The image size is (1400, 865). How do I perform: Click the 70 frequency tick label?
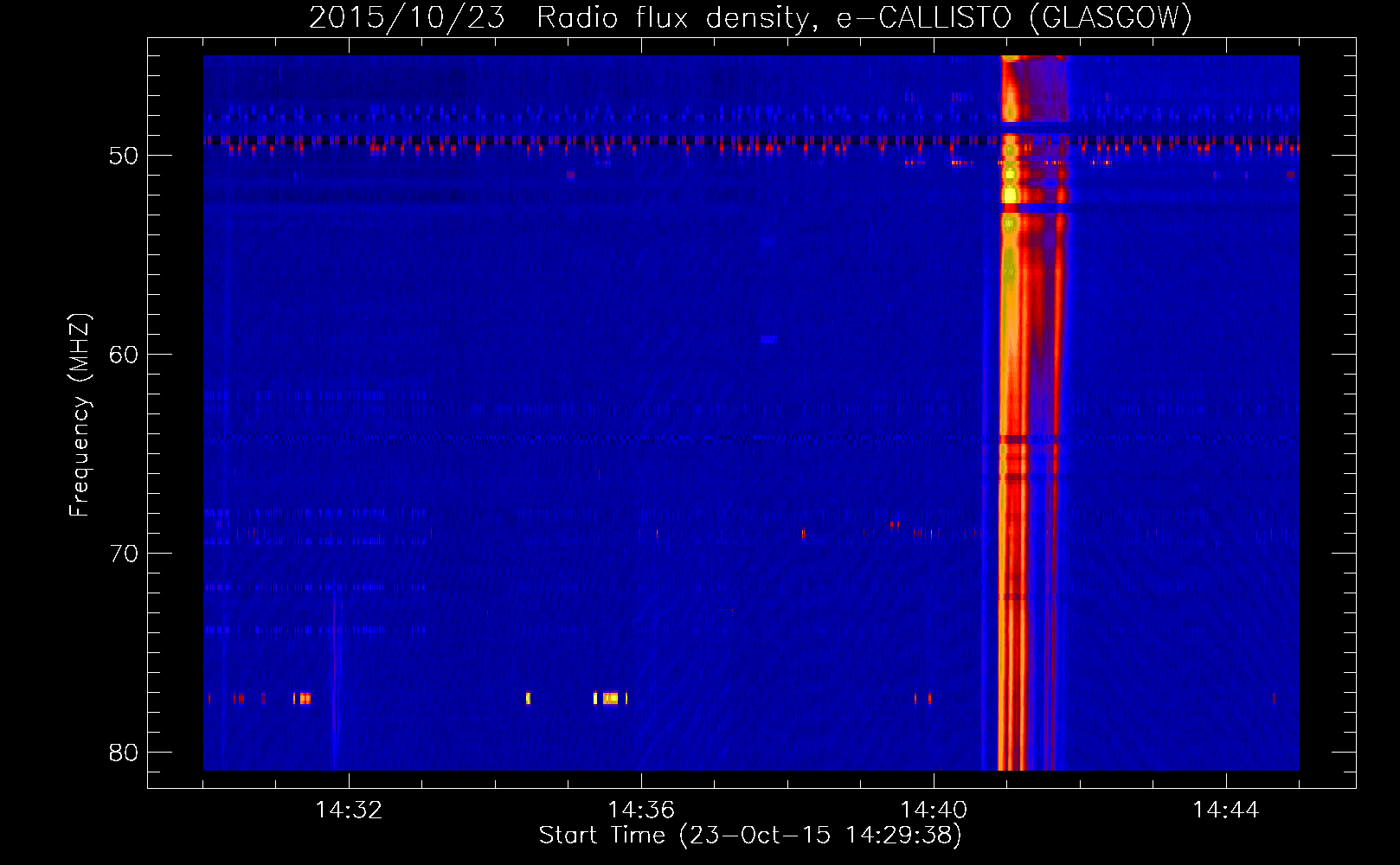(x=124, y=554)
